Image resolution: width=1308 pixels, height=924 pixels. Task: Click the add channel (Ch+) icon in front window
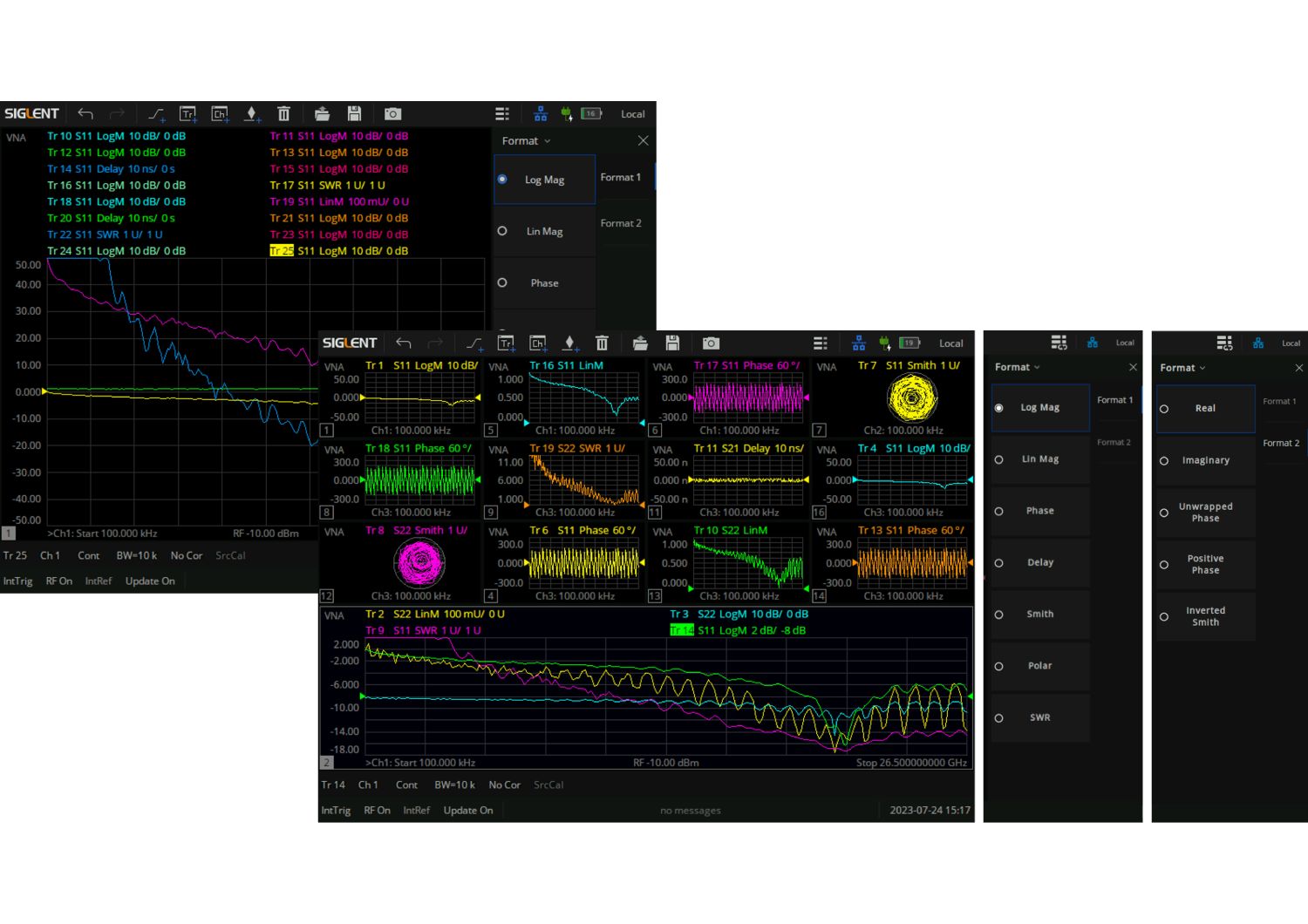pyautogui.click(x=538, y=343)
